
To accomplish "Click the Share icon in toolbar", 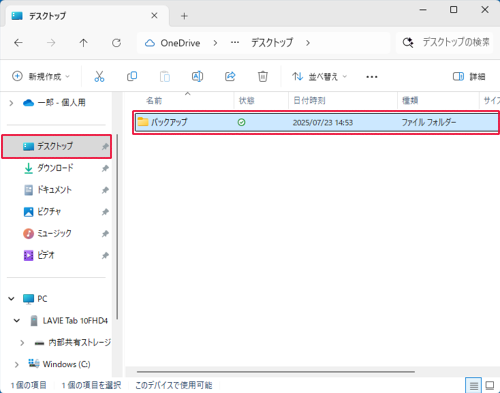I will coord(230,77).
